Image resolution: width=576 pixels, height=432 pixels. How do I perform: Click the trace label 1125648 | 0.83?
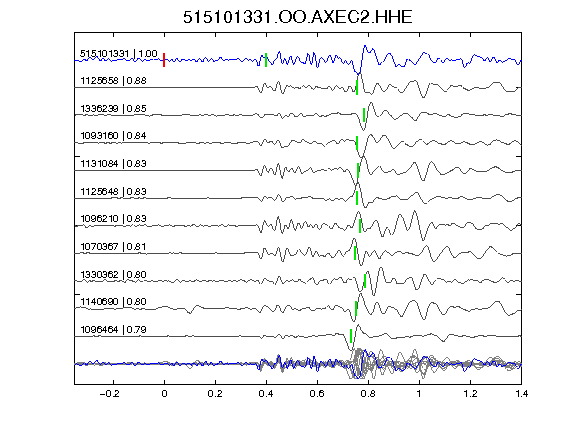[x=114, y=192]
